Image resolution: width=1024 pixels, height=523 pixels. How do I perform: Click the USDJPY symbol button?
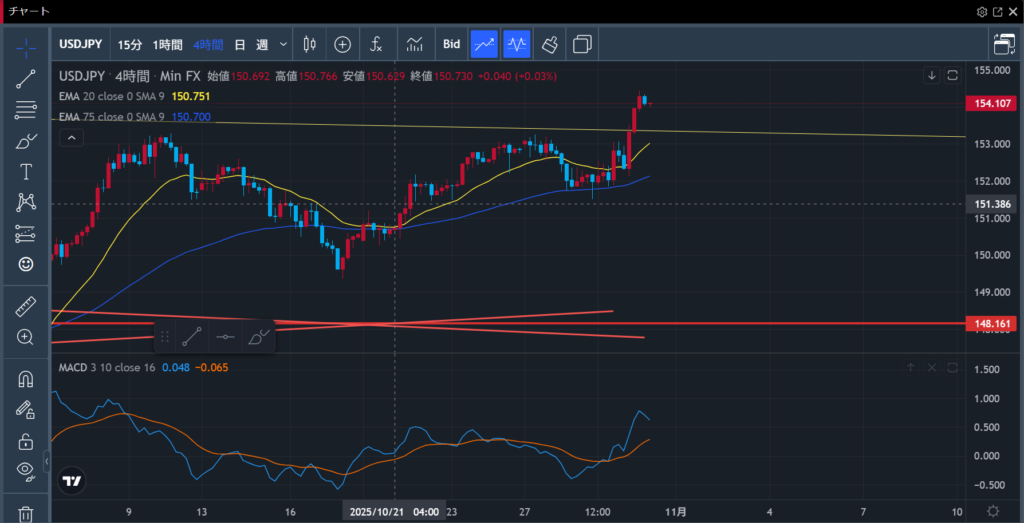[x=80, y=44]
